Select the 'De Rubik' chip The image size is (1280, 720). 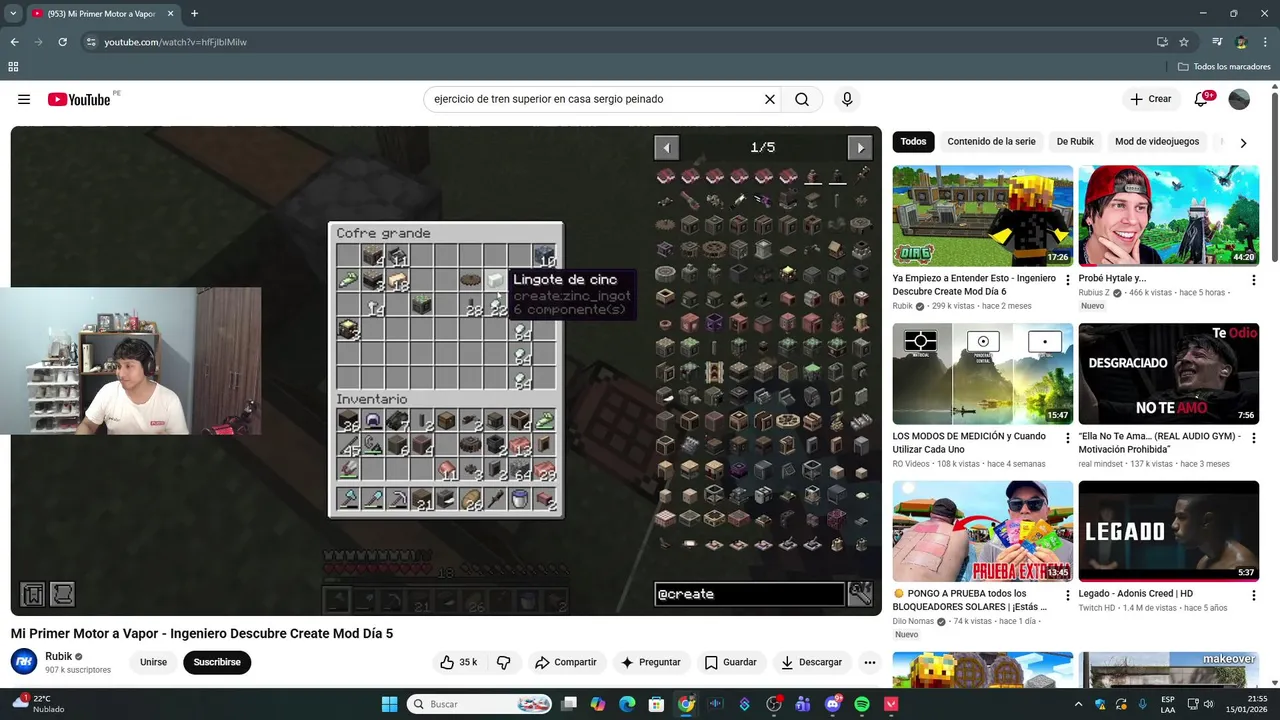tap(1075, 142)
